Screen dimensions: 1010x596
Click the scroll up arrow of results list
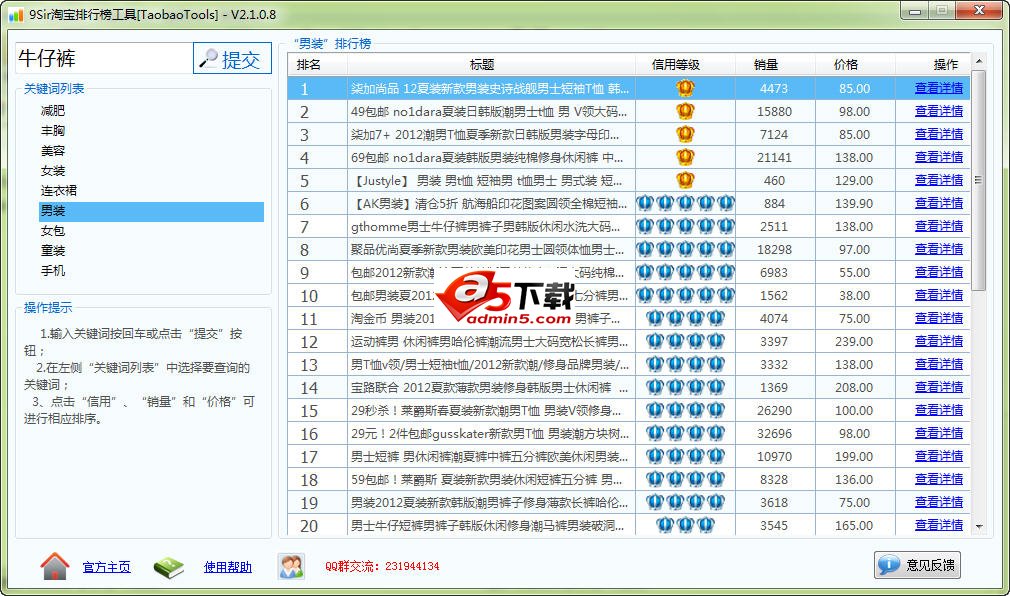pyautogui.click(x=978, y=61)
